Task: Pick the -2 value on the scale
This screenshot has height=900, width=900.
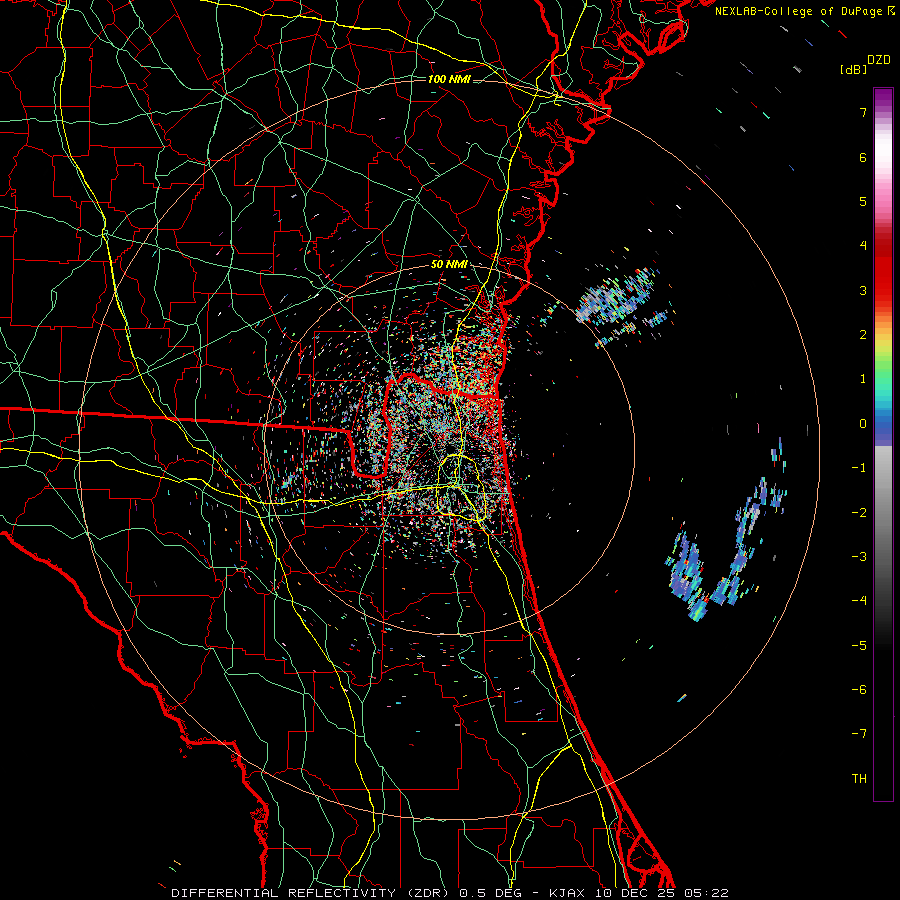Action: pos(859,513)
